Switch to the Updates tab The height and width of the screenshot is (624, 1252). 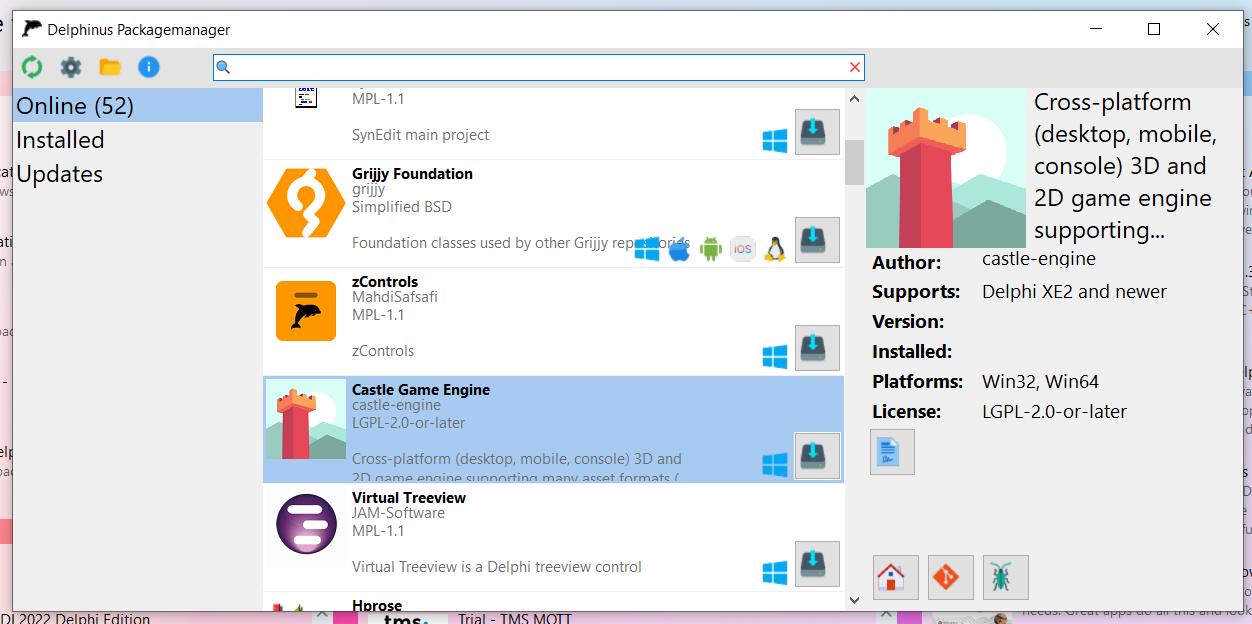pyautogui.click(x=59, y=173)
